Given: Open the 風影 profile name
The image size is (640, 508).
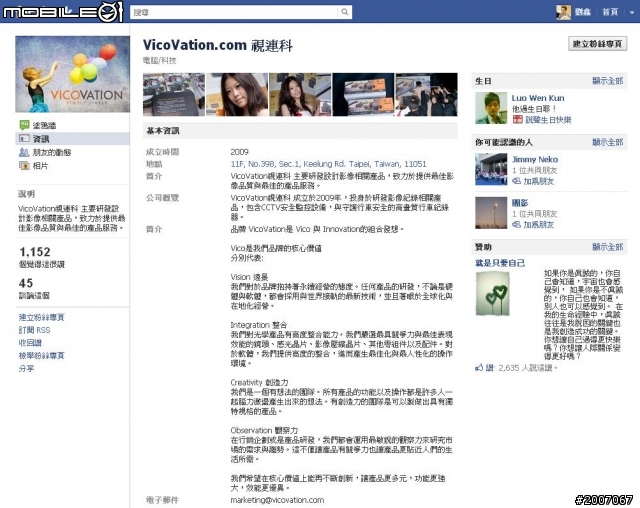Looking at the screenshot, I should coord(520,203).
